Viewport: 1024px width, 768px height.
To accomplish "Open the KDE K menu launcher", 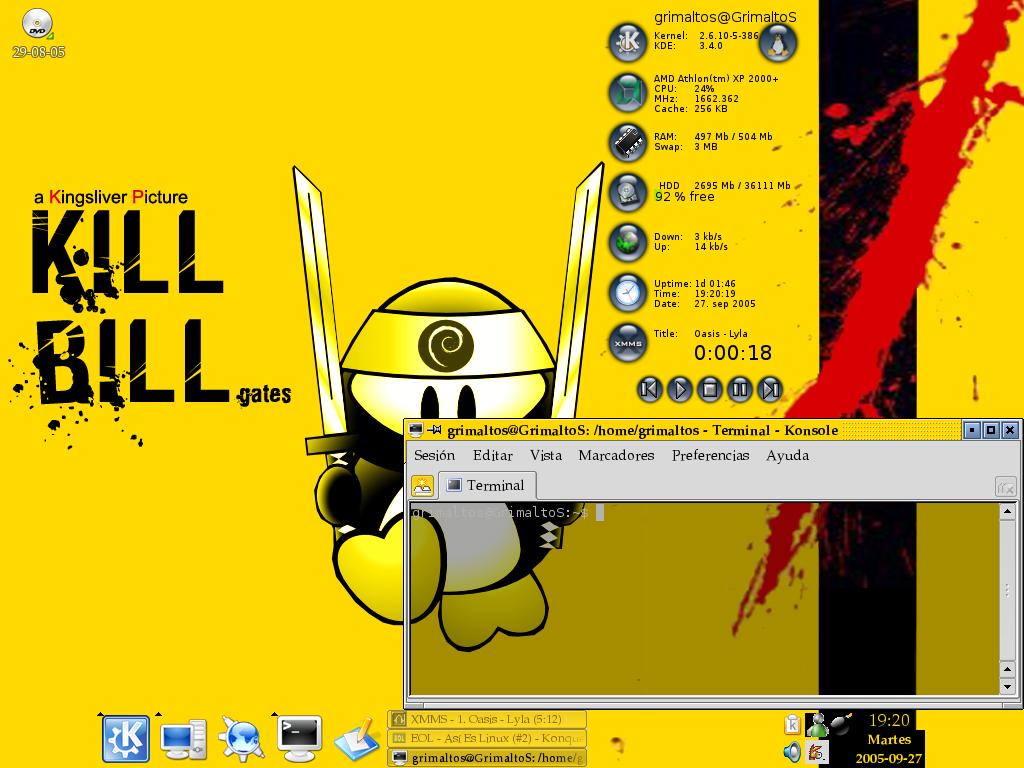I will [126, 739].
